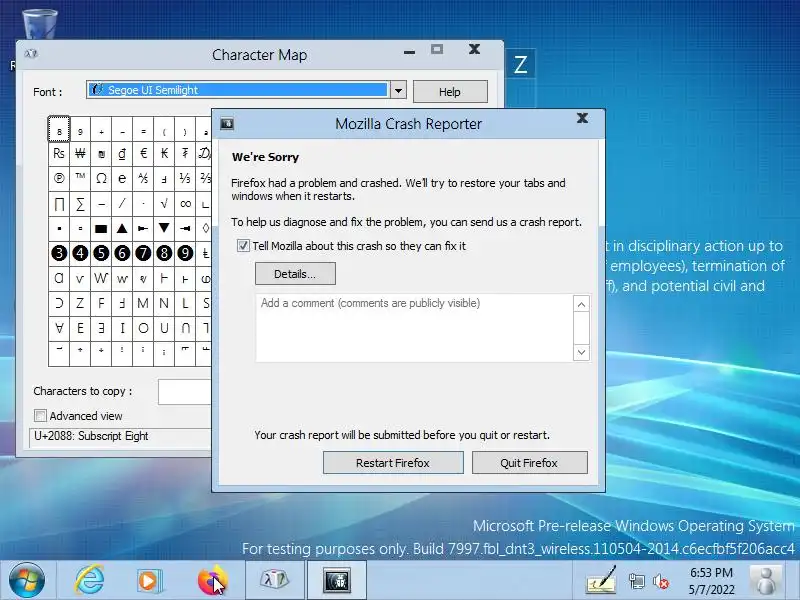Launch Internet Explorer from taskbar
This screenshot has height=600, width=800.
90,580
